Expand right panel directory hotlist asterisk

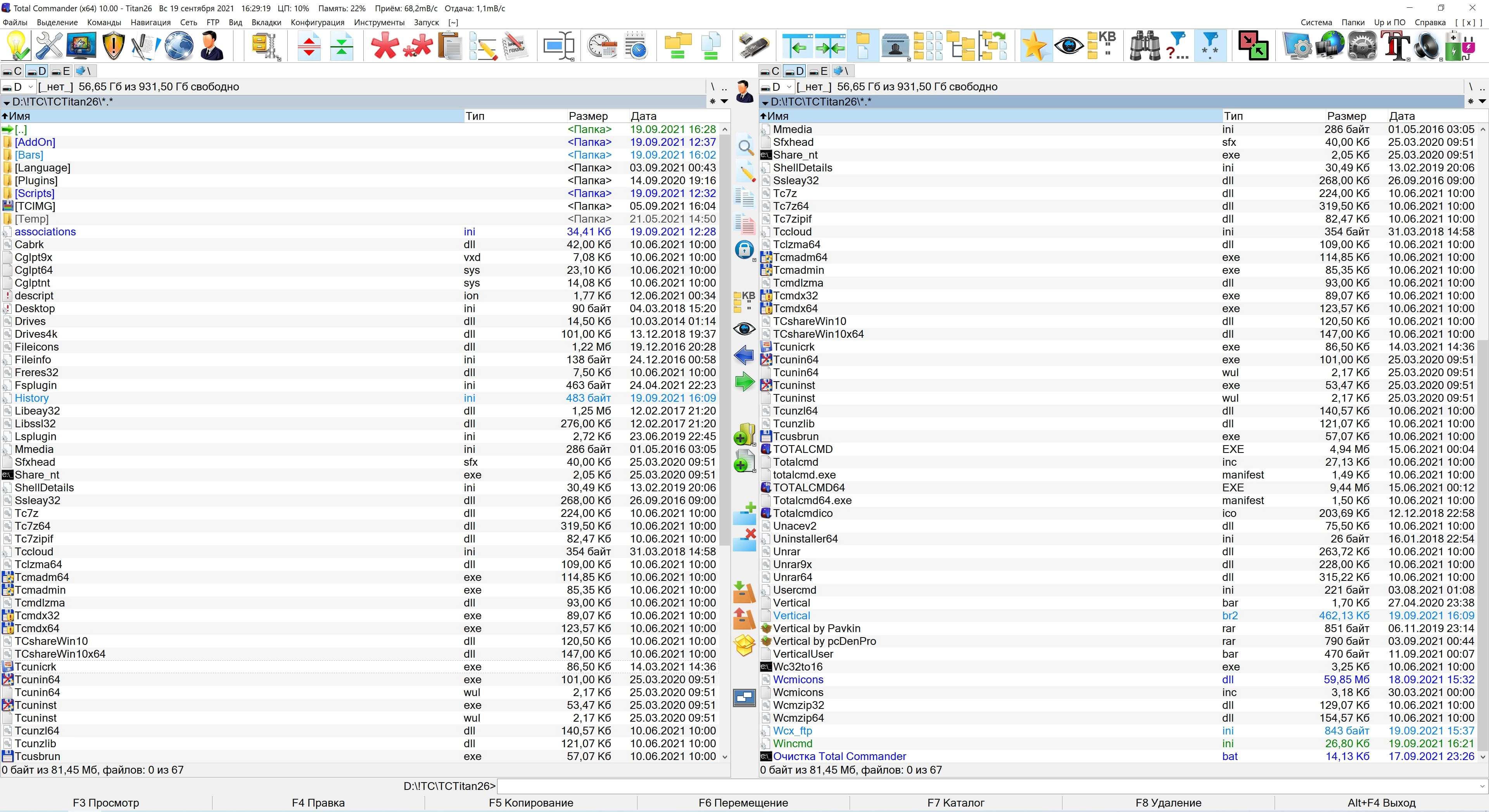click(1470, 102)
